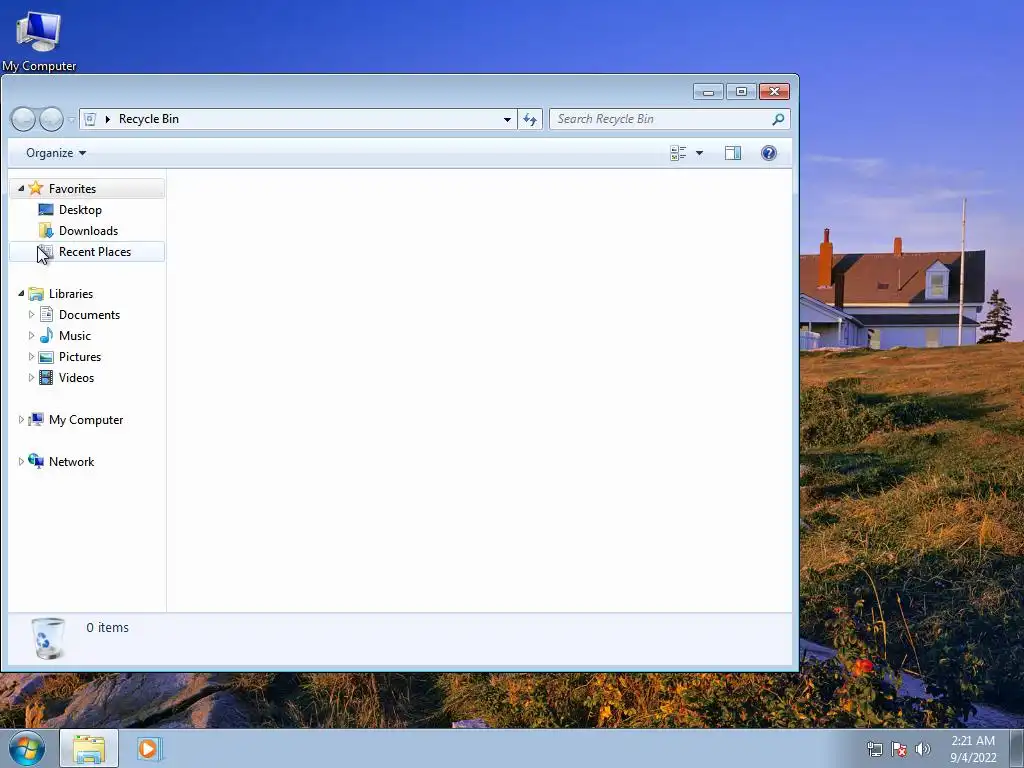Open the view options dropdown arrow
1024x768 pixels.
(x=699, y=153)
